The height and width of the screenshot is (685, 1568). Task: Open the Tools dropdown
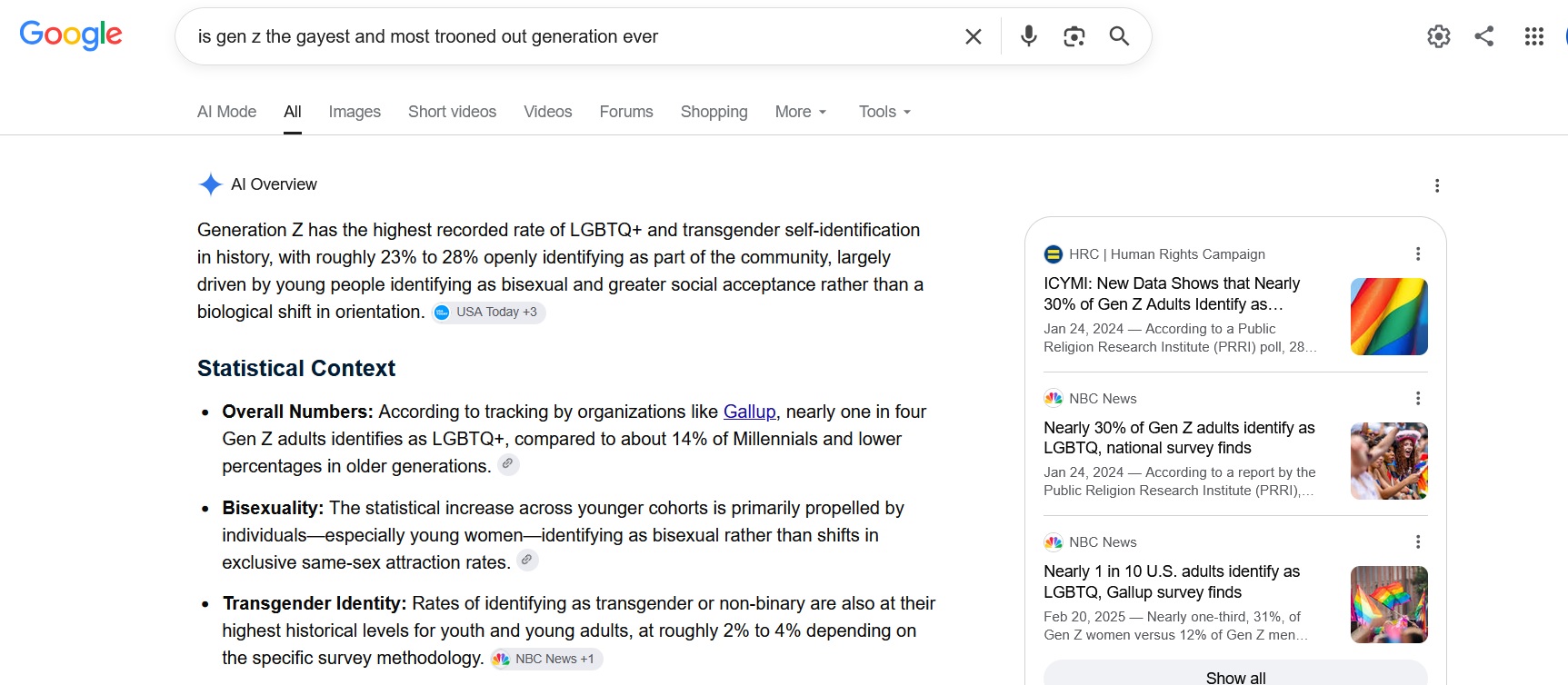coord(884,112)
